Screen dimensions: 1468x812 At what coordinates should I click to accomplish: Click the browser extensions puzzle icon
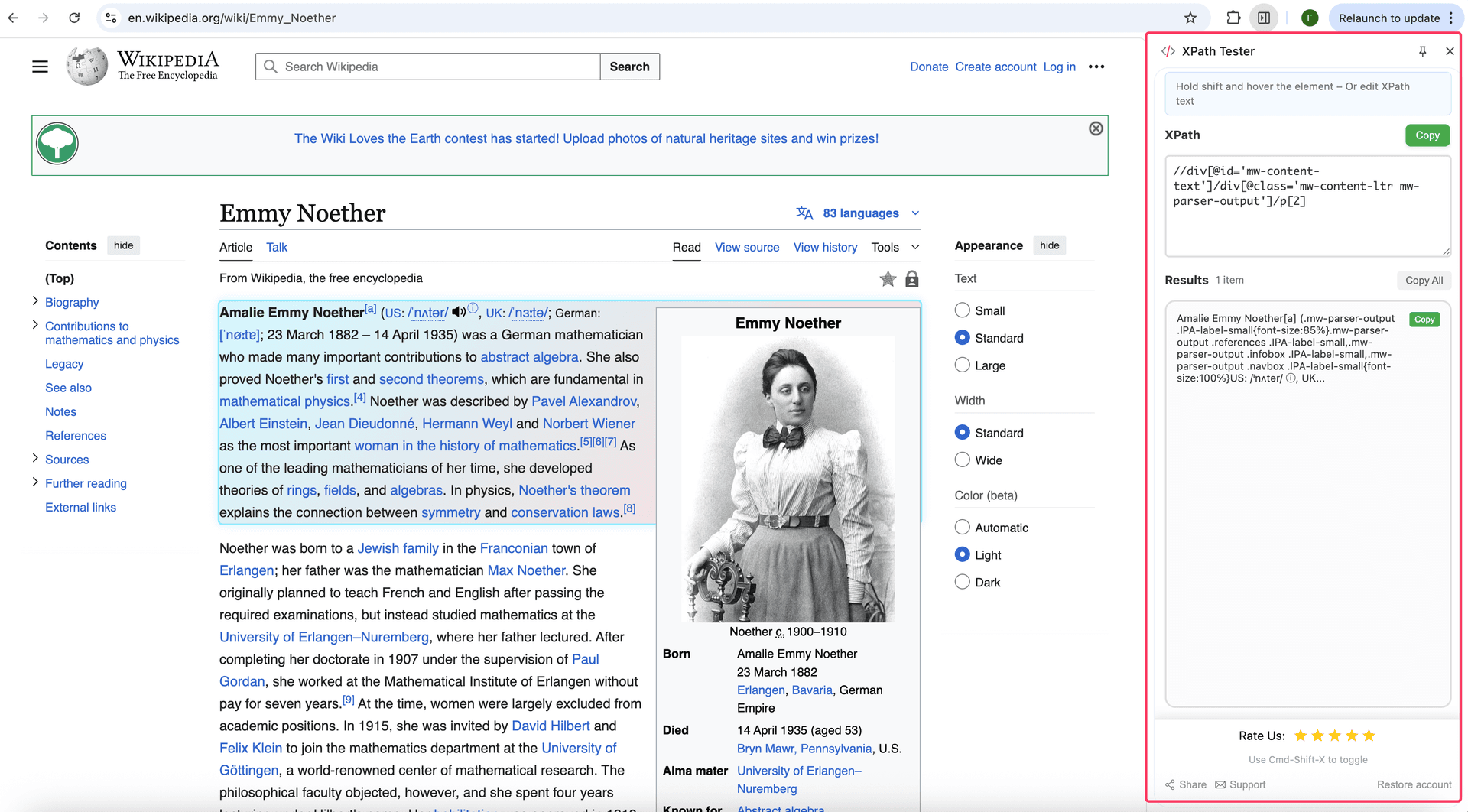pyautogui.click(x=1233, y=17)
